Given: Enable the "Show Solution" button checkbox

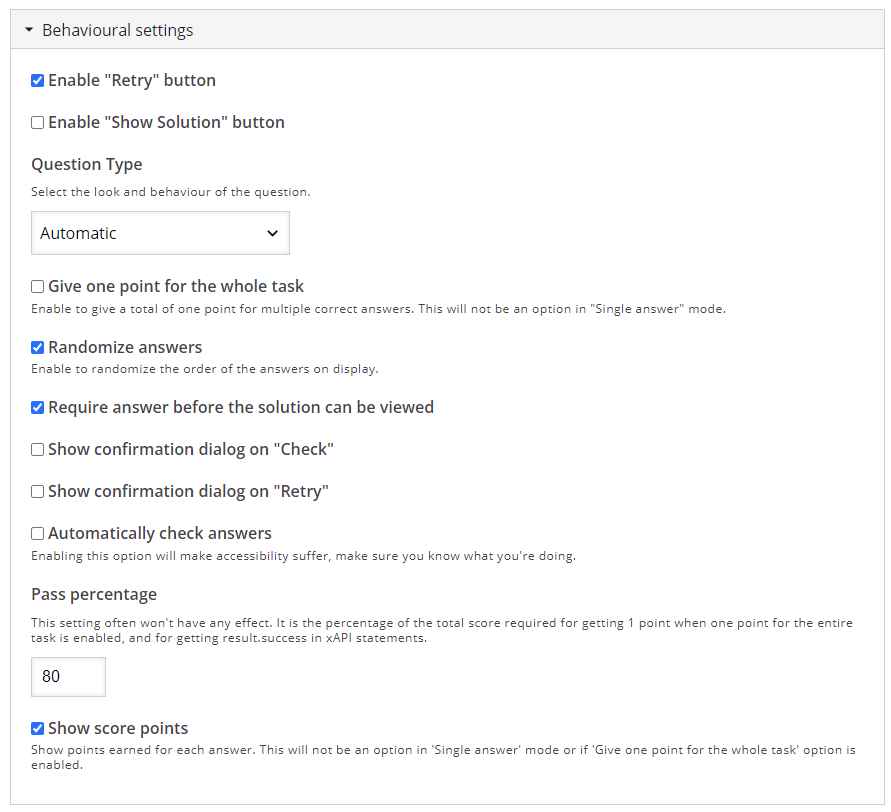Looking at the screenshot, I should [38, 123].
